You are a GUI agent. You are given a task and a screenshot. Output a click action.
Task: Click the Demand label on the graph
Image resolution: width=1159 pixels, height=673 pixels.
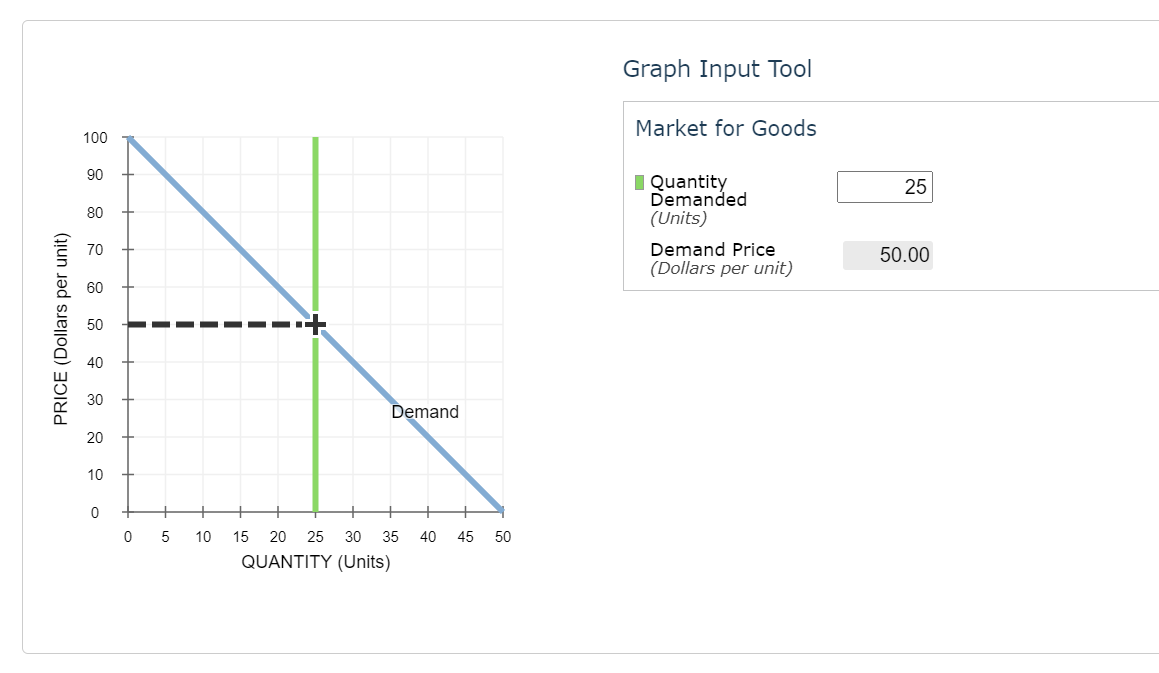click(424, 411)
